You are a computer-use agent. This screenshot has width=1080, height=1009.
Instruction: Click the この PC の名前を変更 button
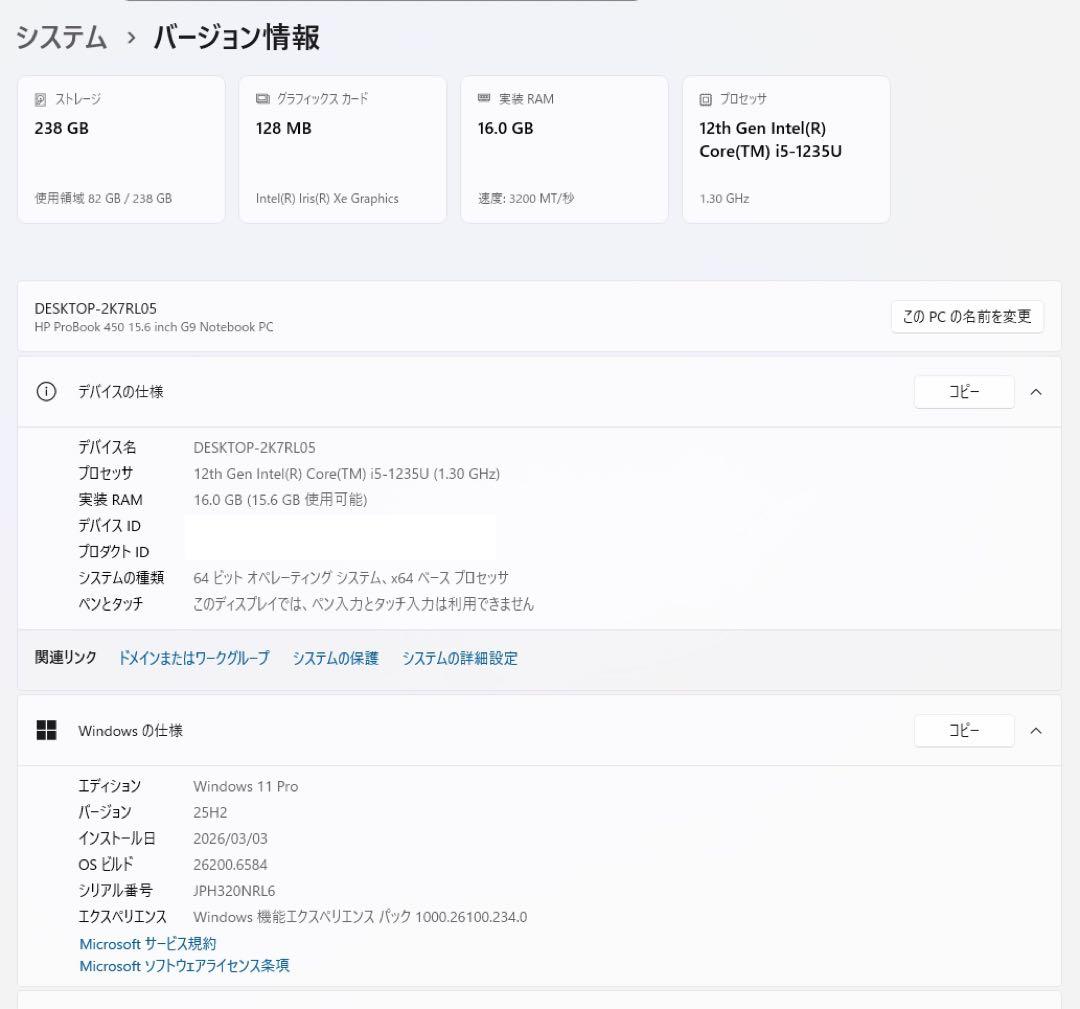click(967, 317)
